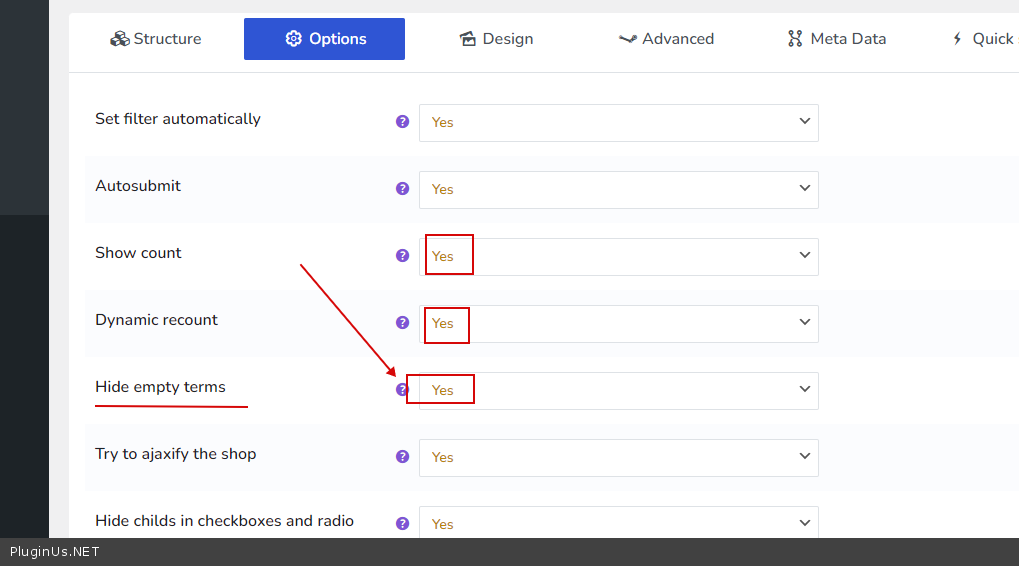The image size is (1019, 566).
Task: Open the Hide empty terms dropdown
Action: [x=618, y=391]
